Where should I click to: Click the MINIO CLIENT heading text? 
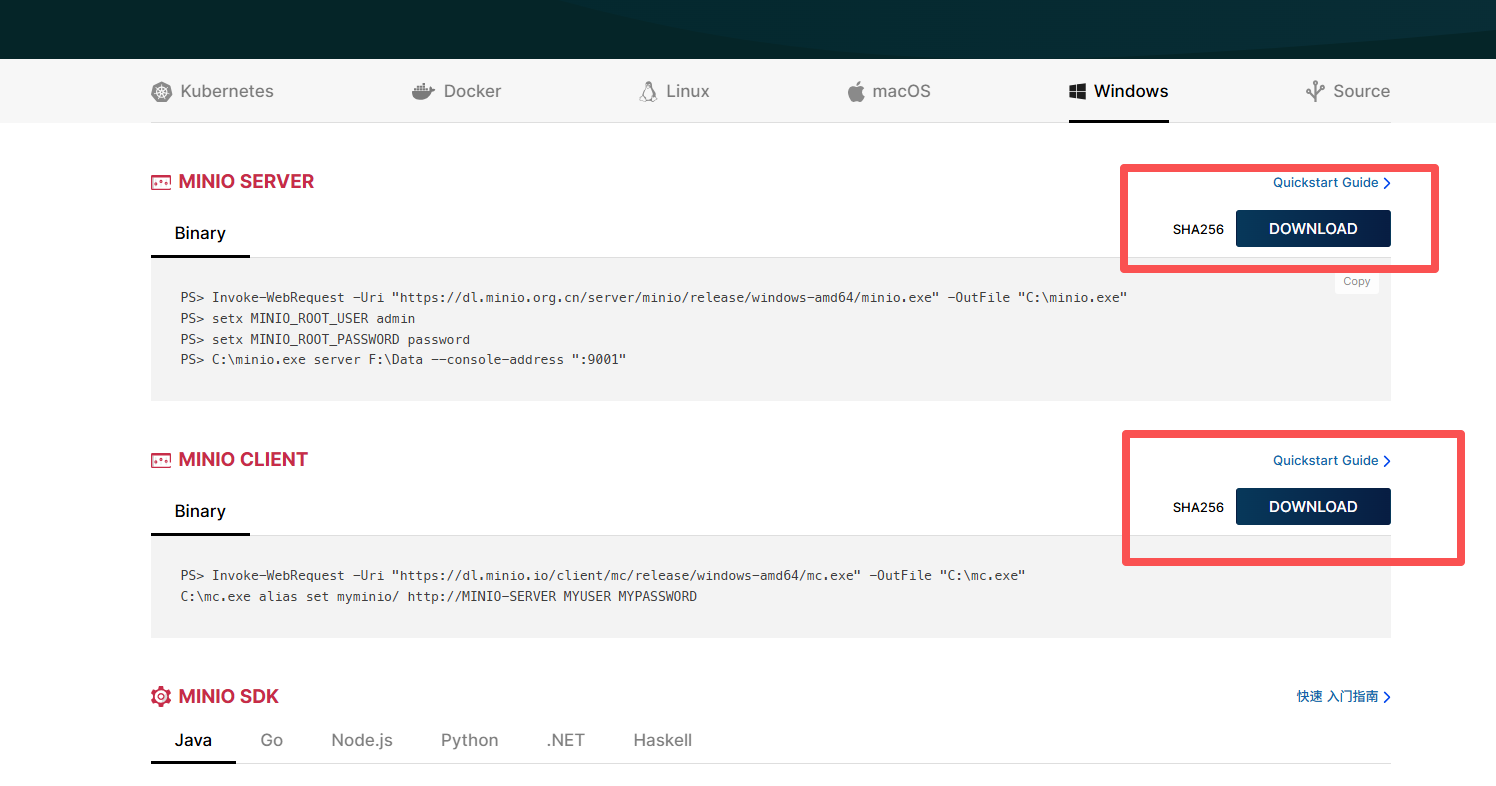[243, 460]
